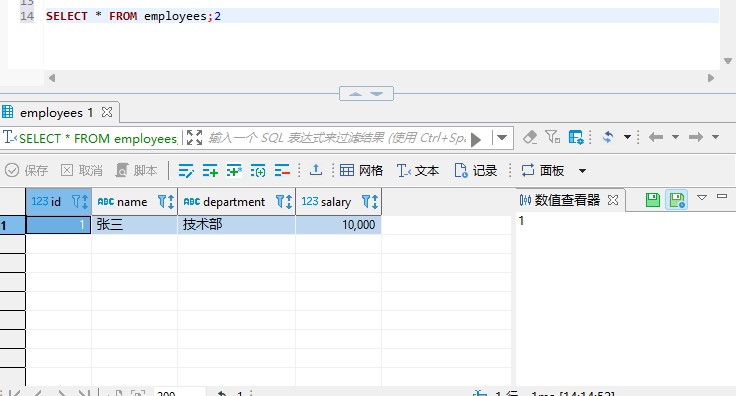The height and width of the screenshot is (396, 736).
Task: Click the green save icon in value viewer
Action: pyautogui.click(x=652, y=200)
